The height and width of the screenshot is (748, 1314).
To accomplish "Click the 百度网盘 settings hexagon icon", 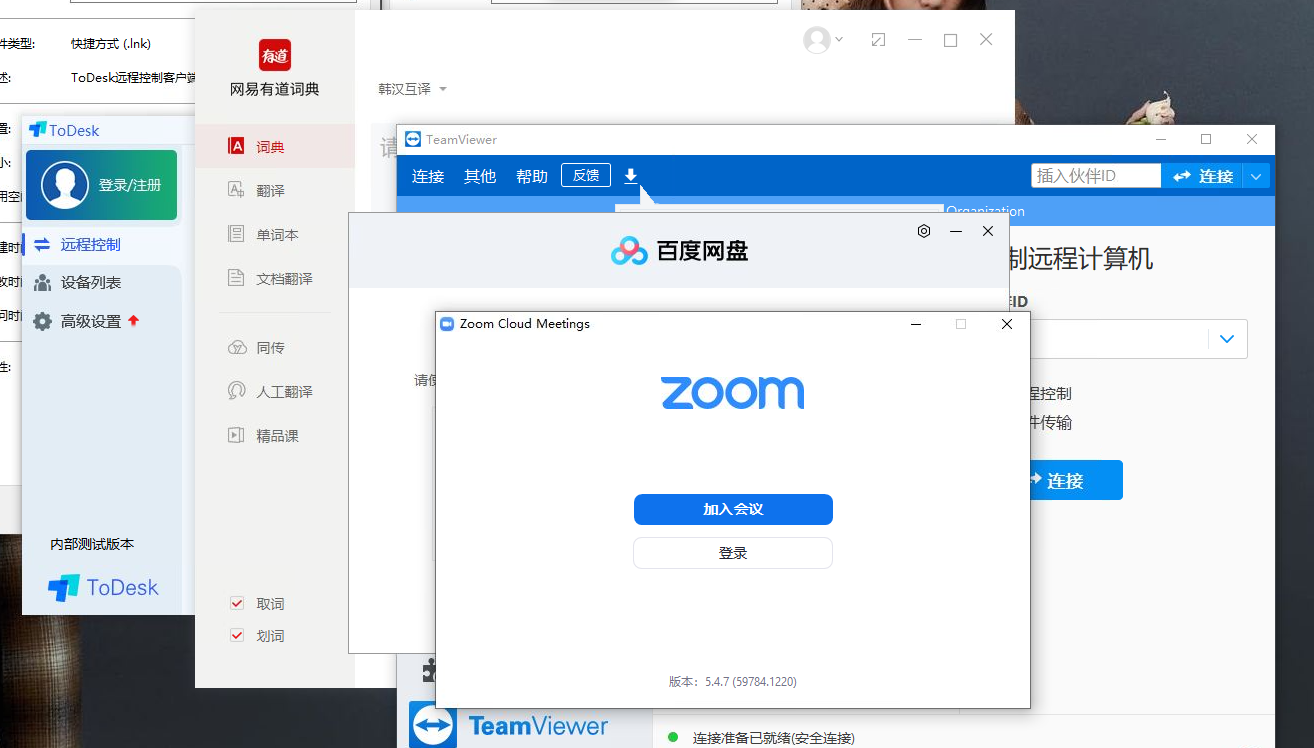I will (924, 231).
